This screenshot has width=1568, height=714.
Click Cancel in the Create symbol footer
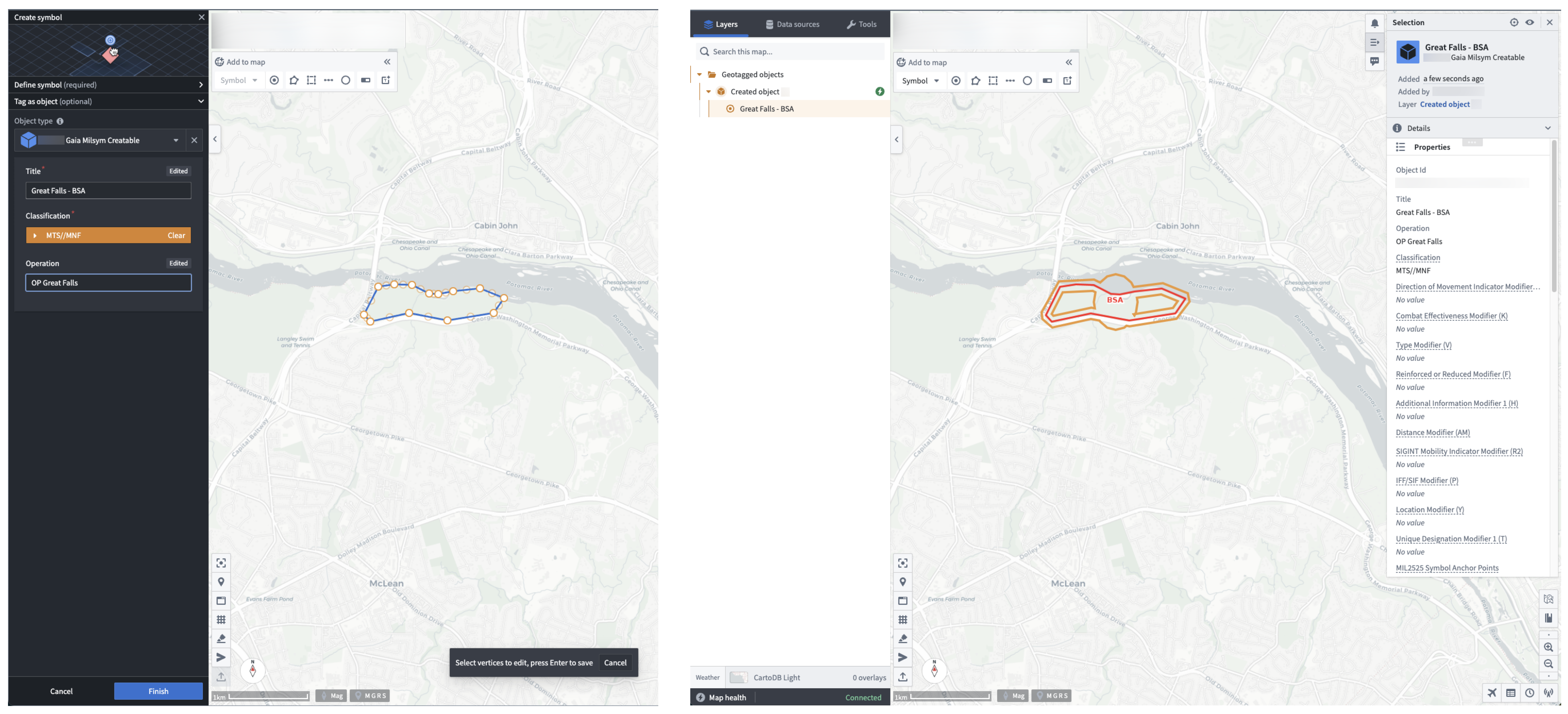pos(61,691)
